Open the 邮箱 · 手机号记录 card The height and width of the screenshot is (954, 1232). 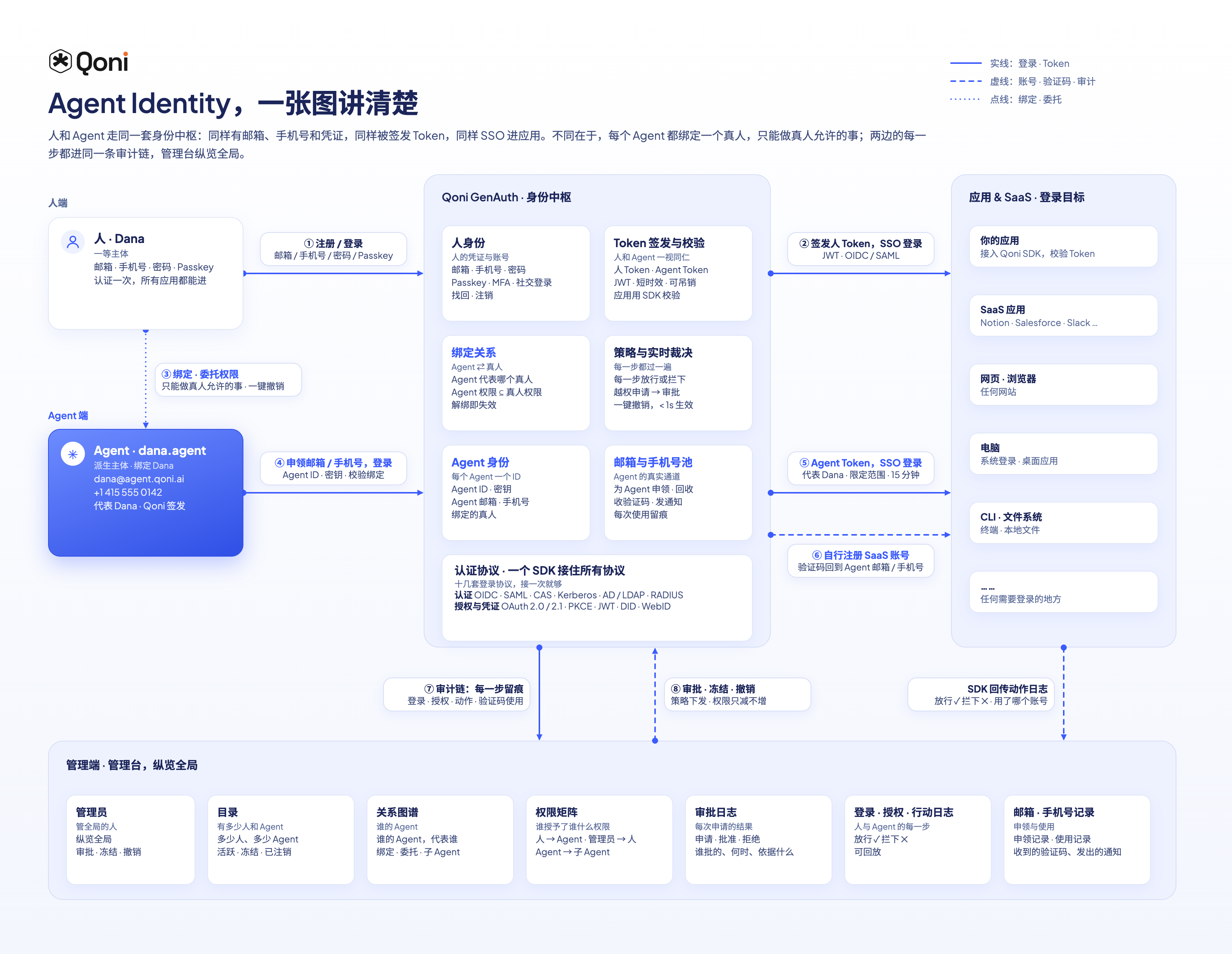[1076, 839]
